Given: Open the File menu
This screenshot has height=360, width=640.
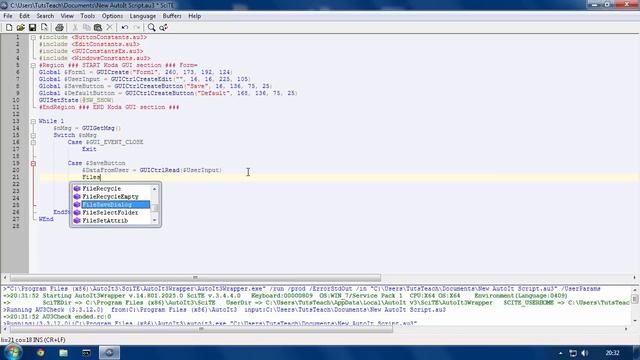Looking at the screenshot, I should point(8,16).
